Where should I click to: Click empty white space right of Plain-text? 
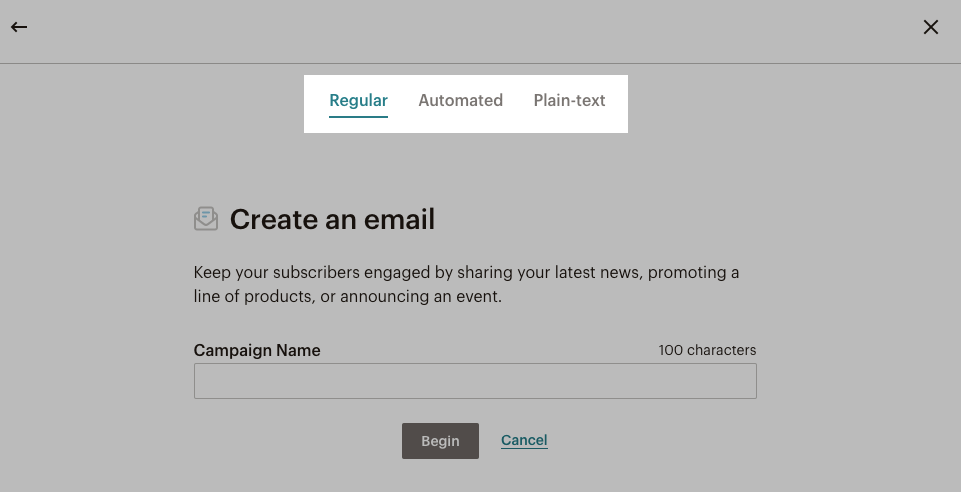pos(617,101)
